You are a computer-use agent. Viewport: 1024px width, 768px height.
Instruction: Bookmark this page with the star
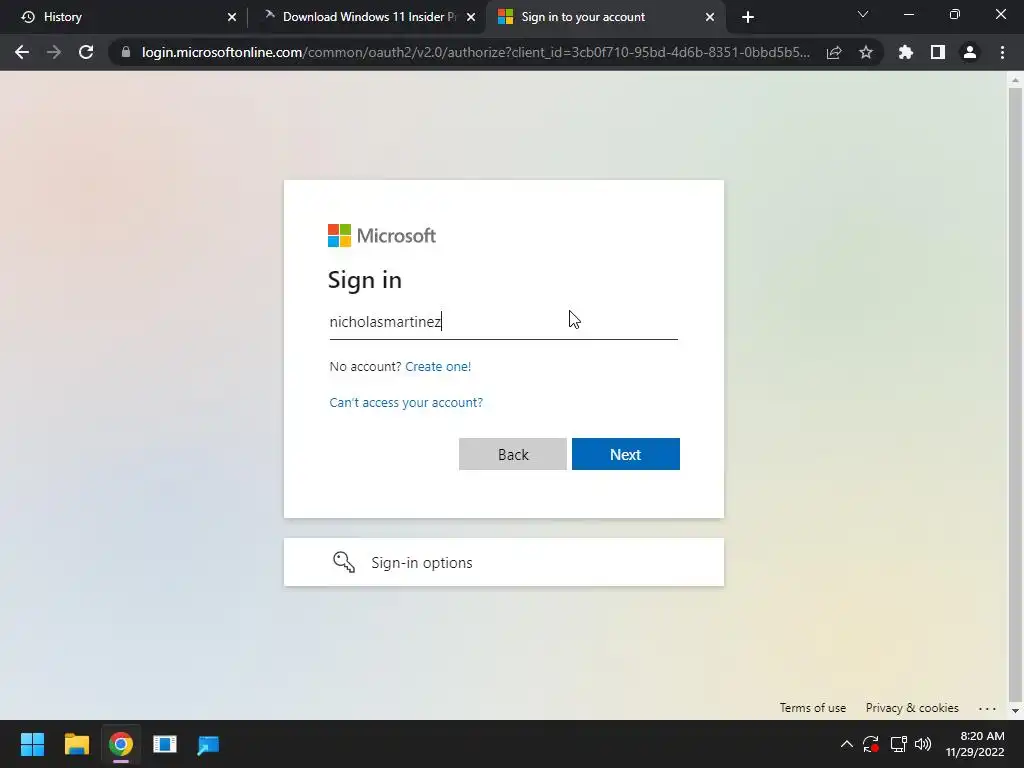point(865,52)
